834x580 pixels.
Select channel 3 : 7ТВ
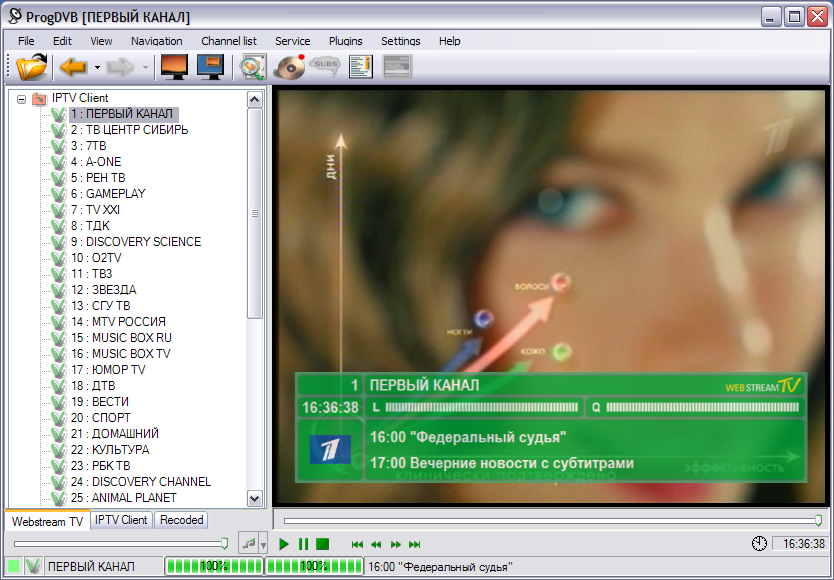[x=88, y=146]
